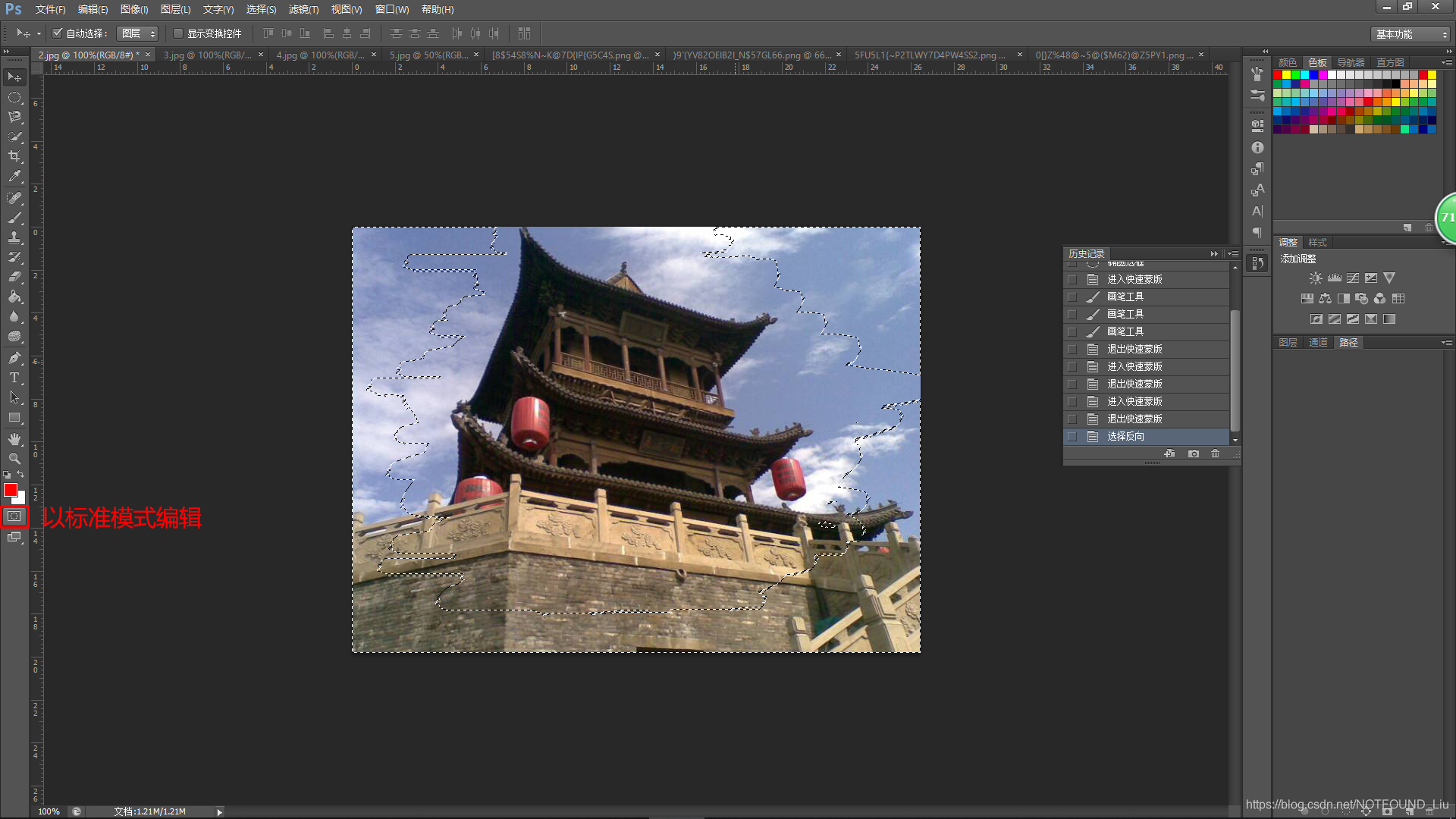1456x819 pixels.
Task: Set history brush source for 选择反向
Action: click(x=1072, y=437)
